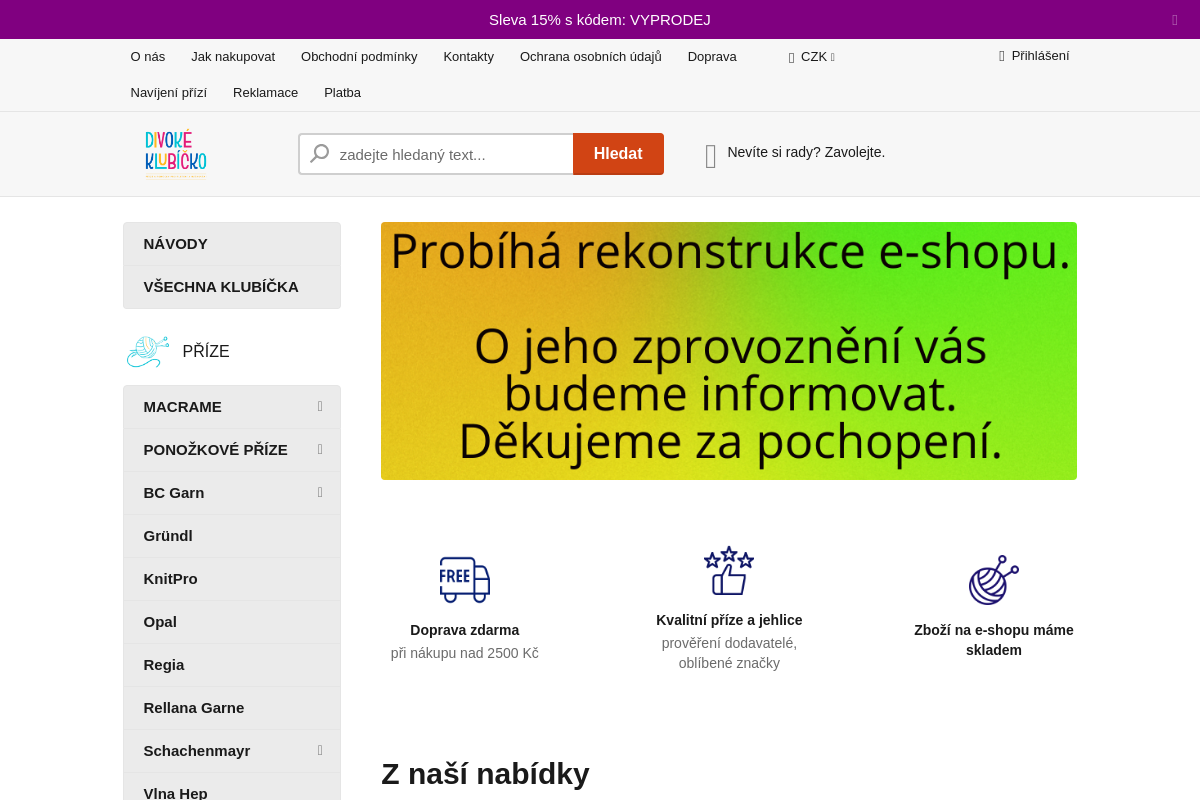Open the O nás page

(148, 57)
